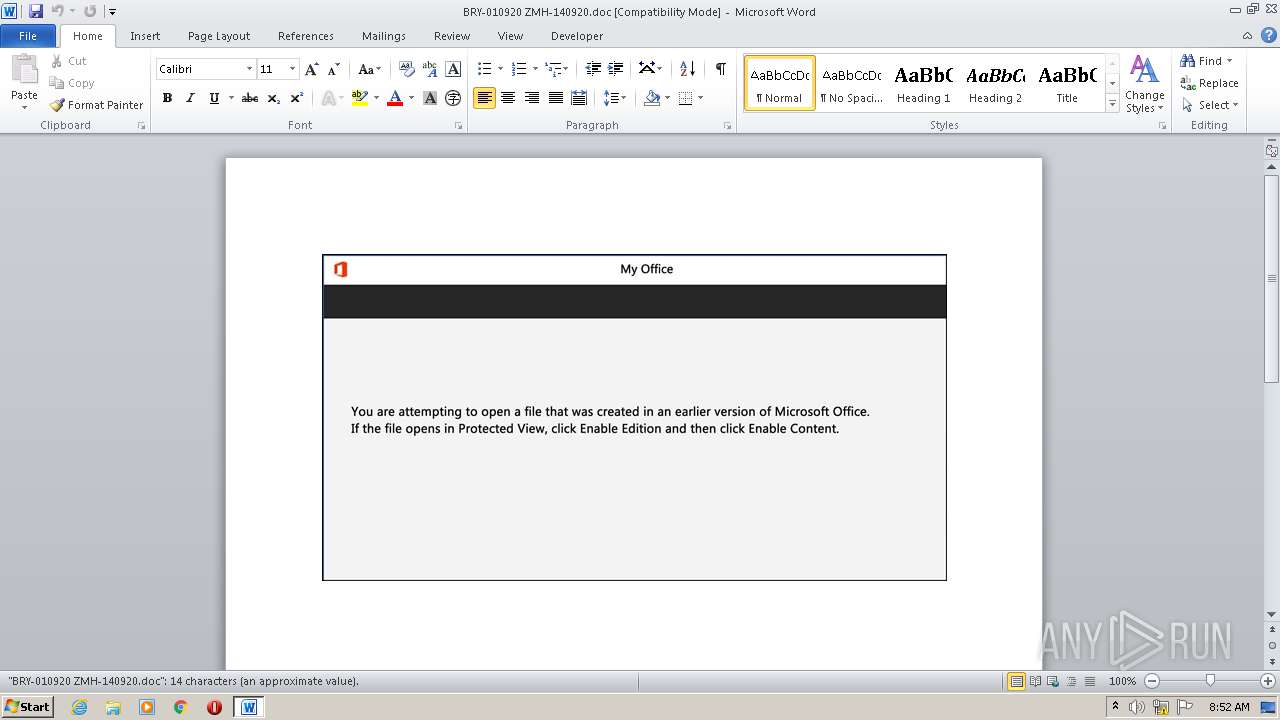Click Clear Formatting icon
Screen dimensions: 1280x720
click(x=407, y=69)
